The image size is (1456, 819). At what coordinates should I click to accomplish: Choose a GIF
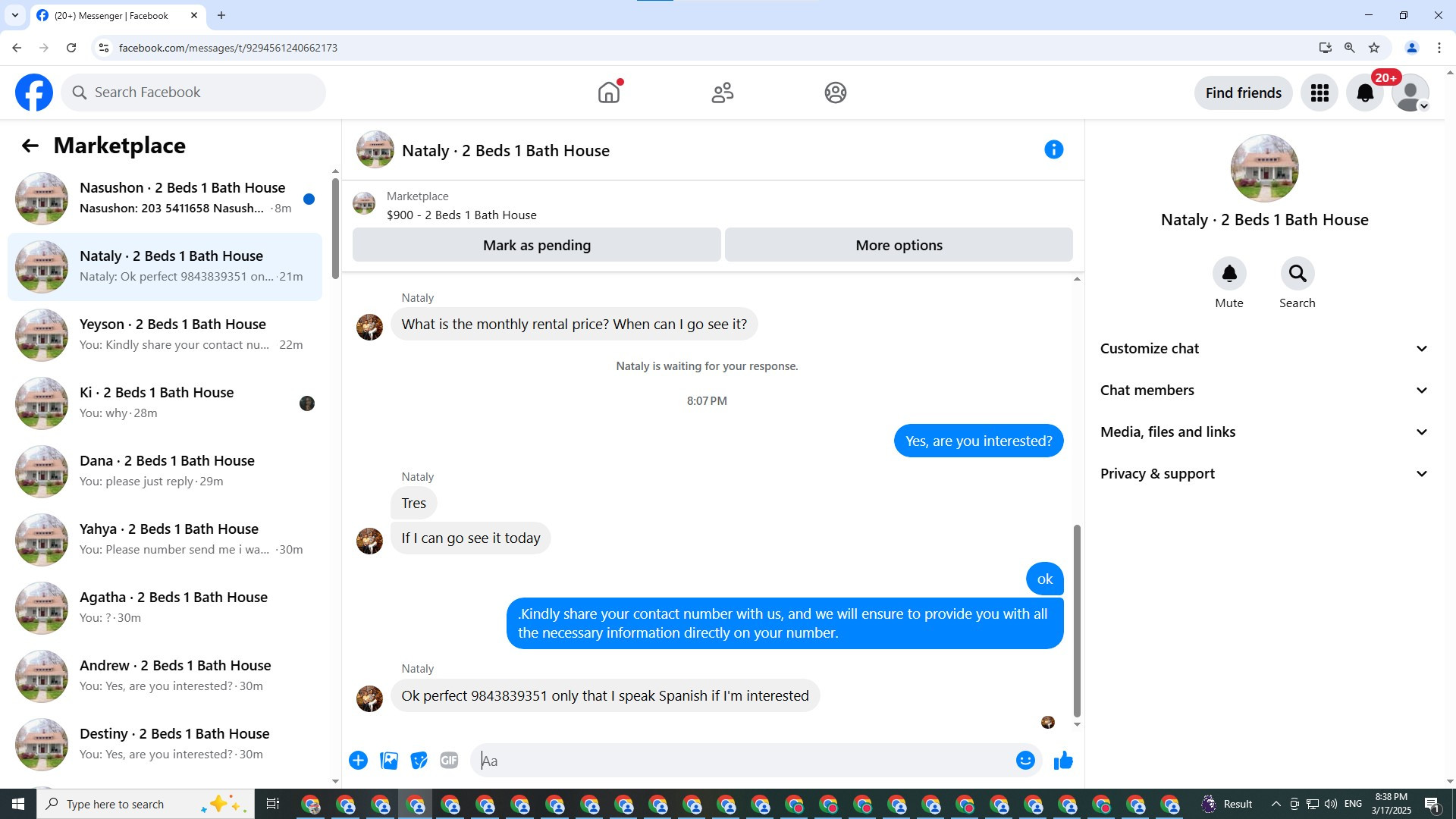(x=450, y=761)
